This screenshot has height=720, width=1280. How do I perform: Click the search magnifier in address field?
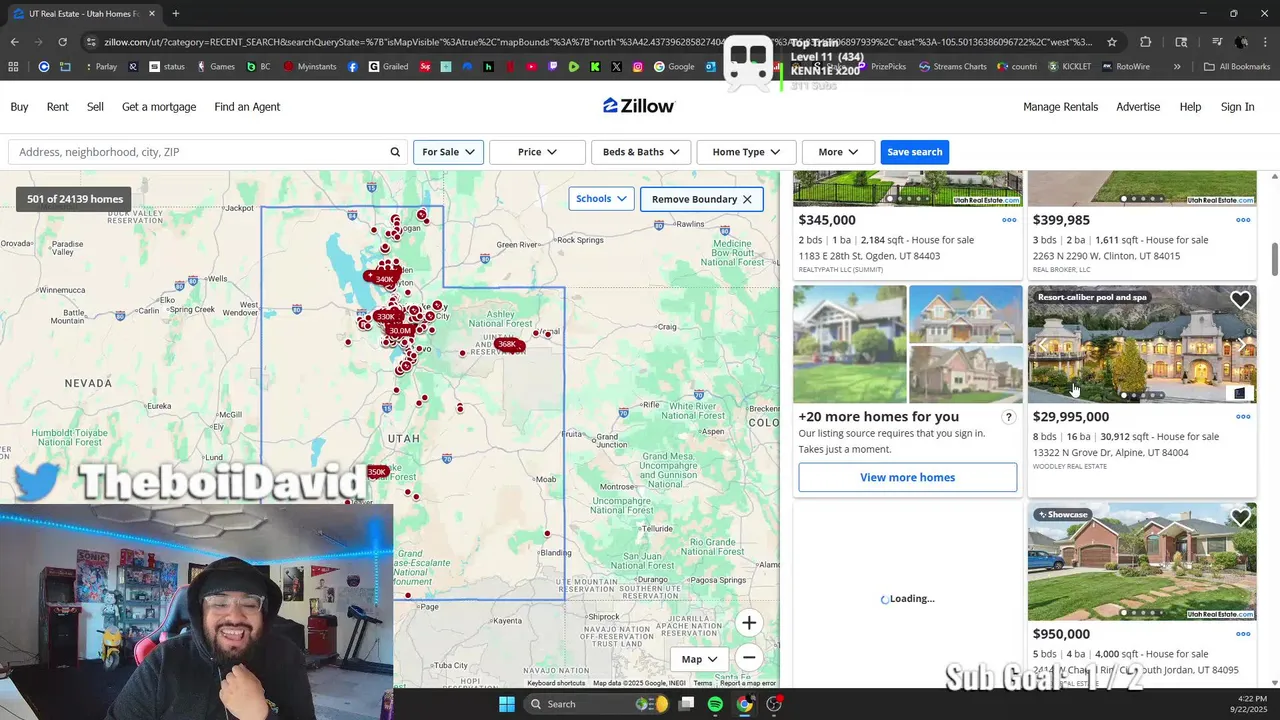[395, 152]
